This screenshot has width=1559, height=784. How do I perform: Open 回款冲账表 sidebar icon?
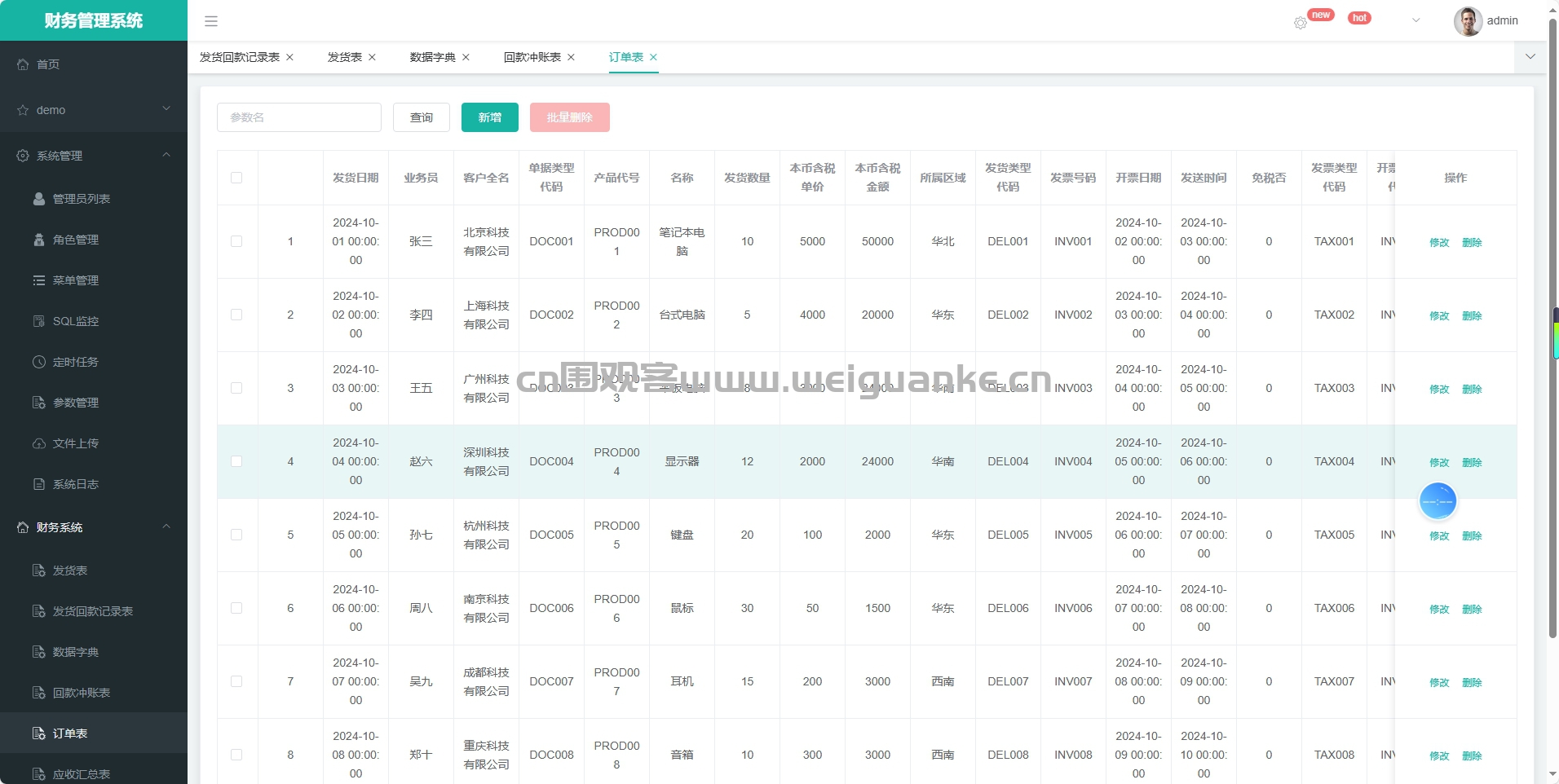pyautogui.click(x=39, y=693)
